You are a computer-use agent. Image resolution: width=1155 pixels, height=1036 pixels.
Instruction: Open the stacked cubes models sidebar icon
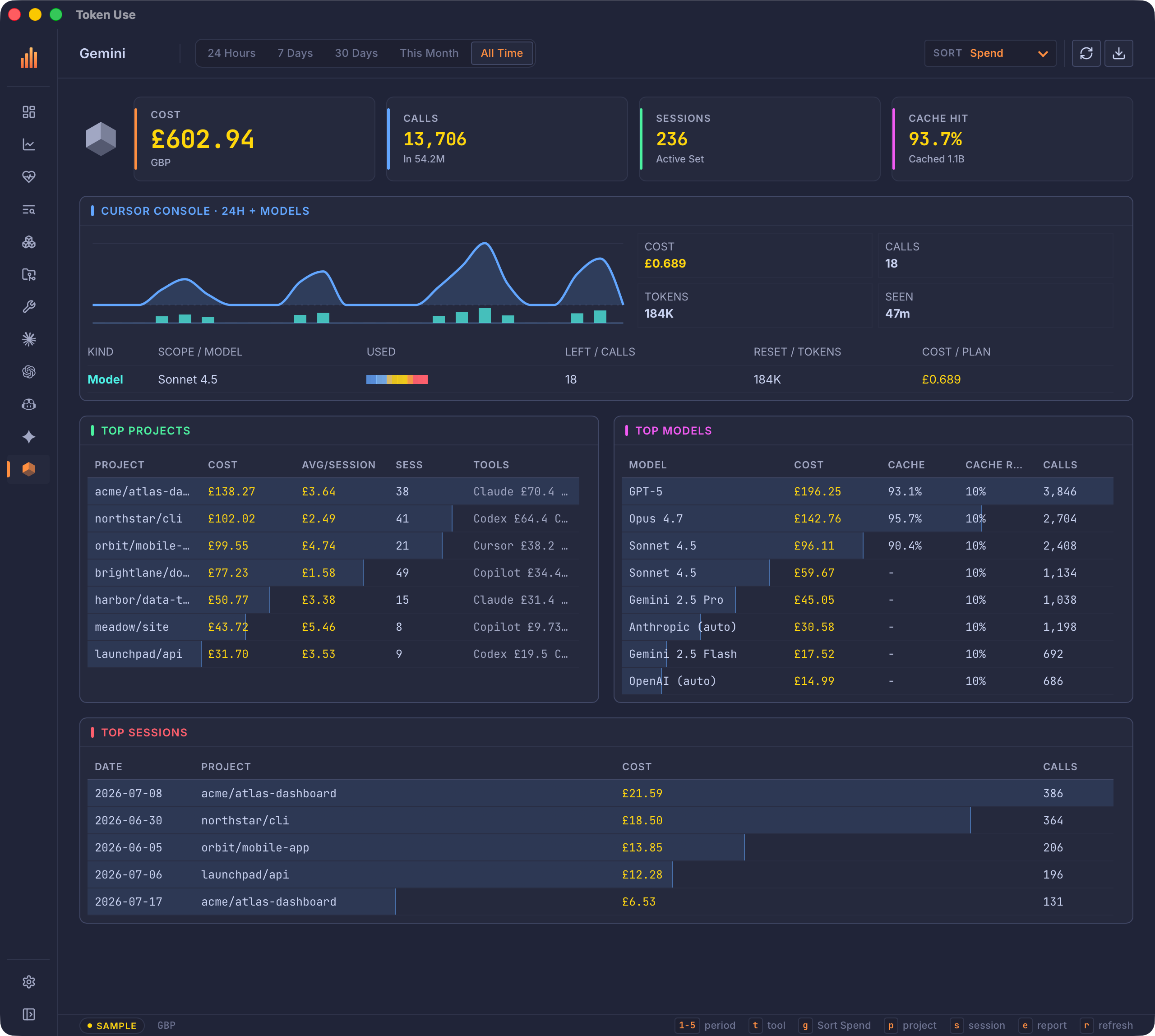(28, 242)
